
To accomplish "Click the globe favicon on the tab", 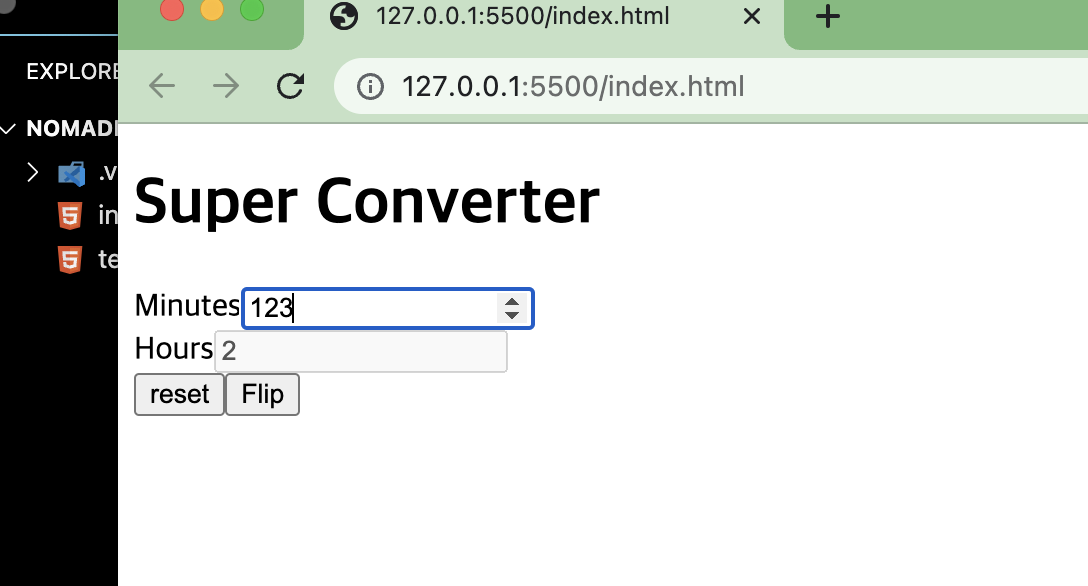I will pos(344,16).
